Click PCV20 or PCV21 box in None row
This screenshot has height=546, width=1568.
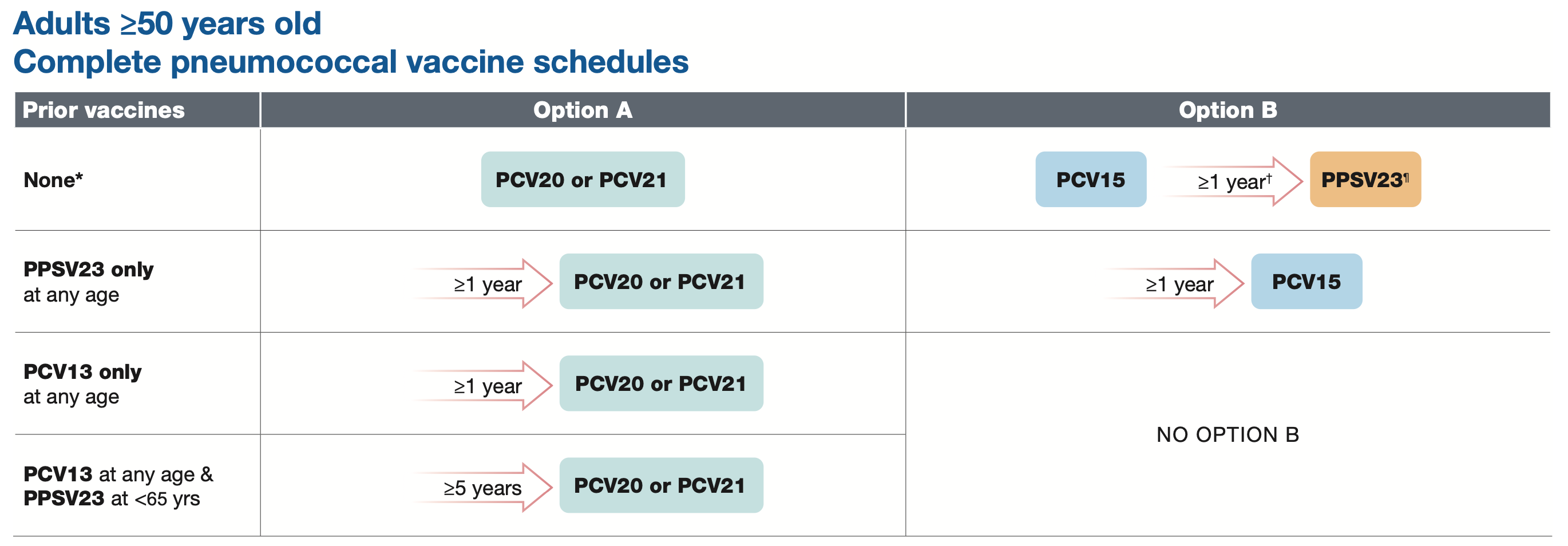583,180
